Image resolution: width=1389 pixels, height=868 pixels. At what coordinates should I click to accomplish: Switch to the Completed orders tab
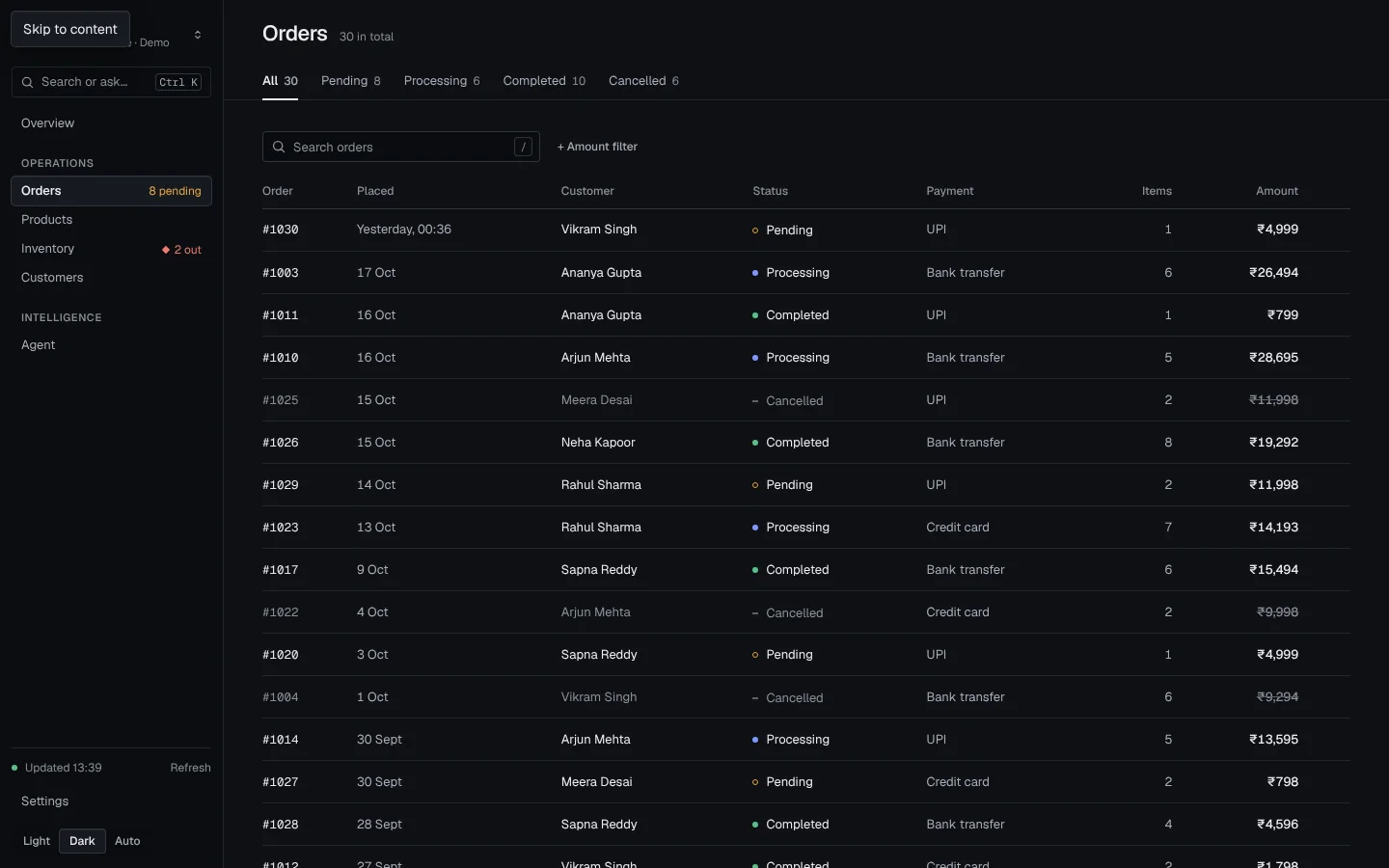[544, 81]
